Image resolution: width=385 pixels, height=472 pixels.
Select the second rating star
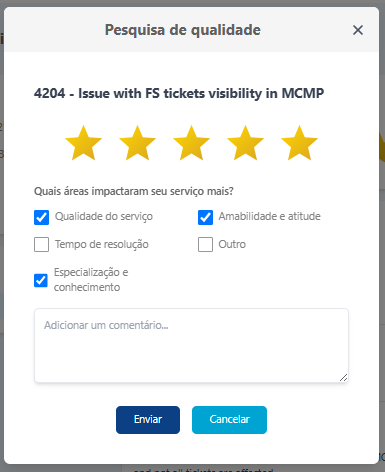(x=137, y=143)
